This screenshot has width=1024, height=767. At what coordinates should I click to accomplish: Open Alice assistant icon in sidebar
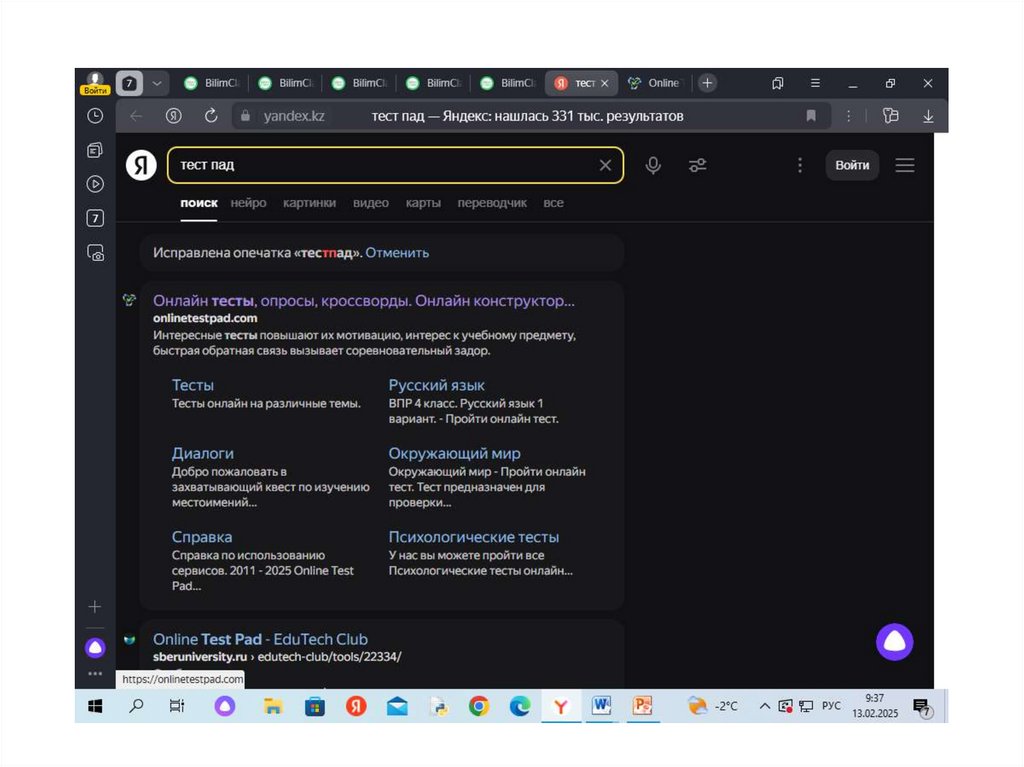point(95,648)
